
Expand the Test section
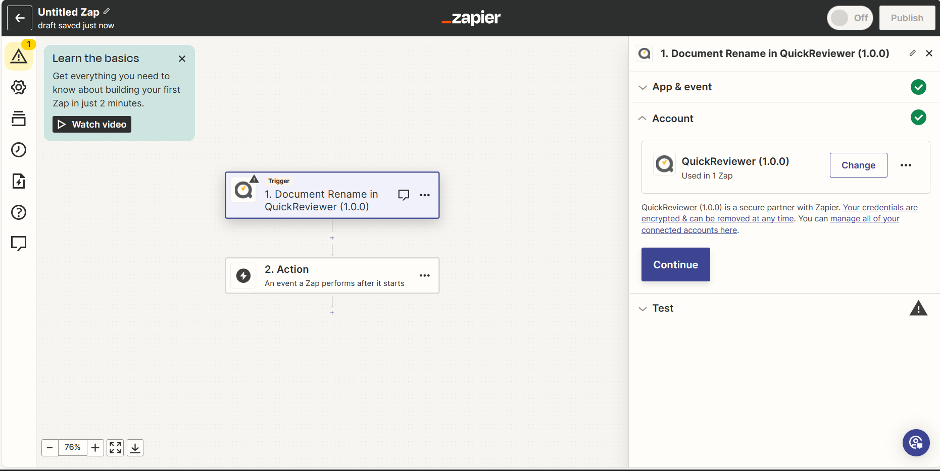click(x=662, y=308)
